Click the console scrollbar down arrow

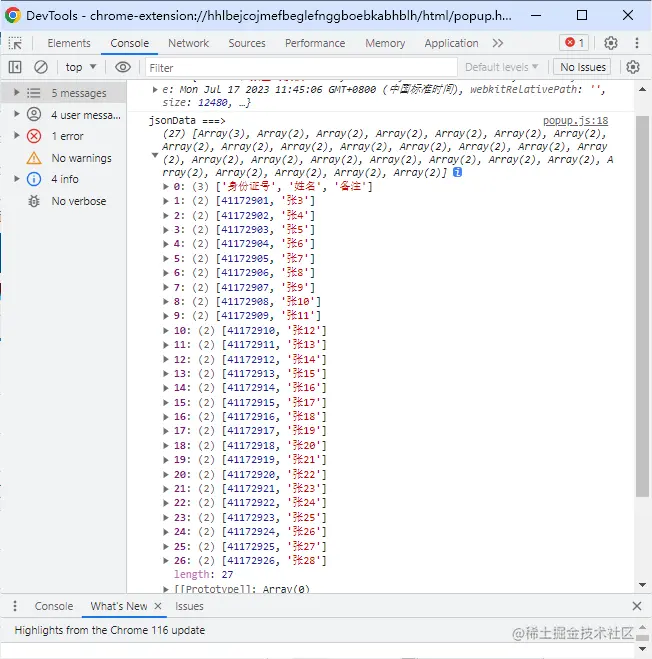click(x=642, y=585)
